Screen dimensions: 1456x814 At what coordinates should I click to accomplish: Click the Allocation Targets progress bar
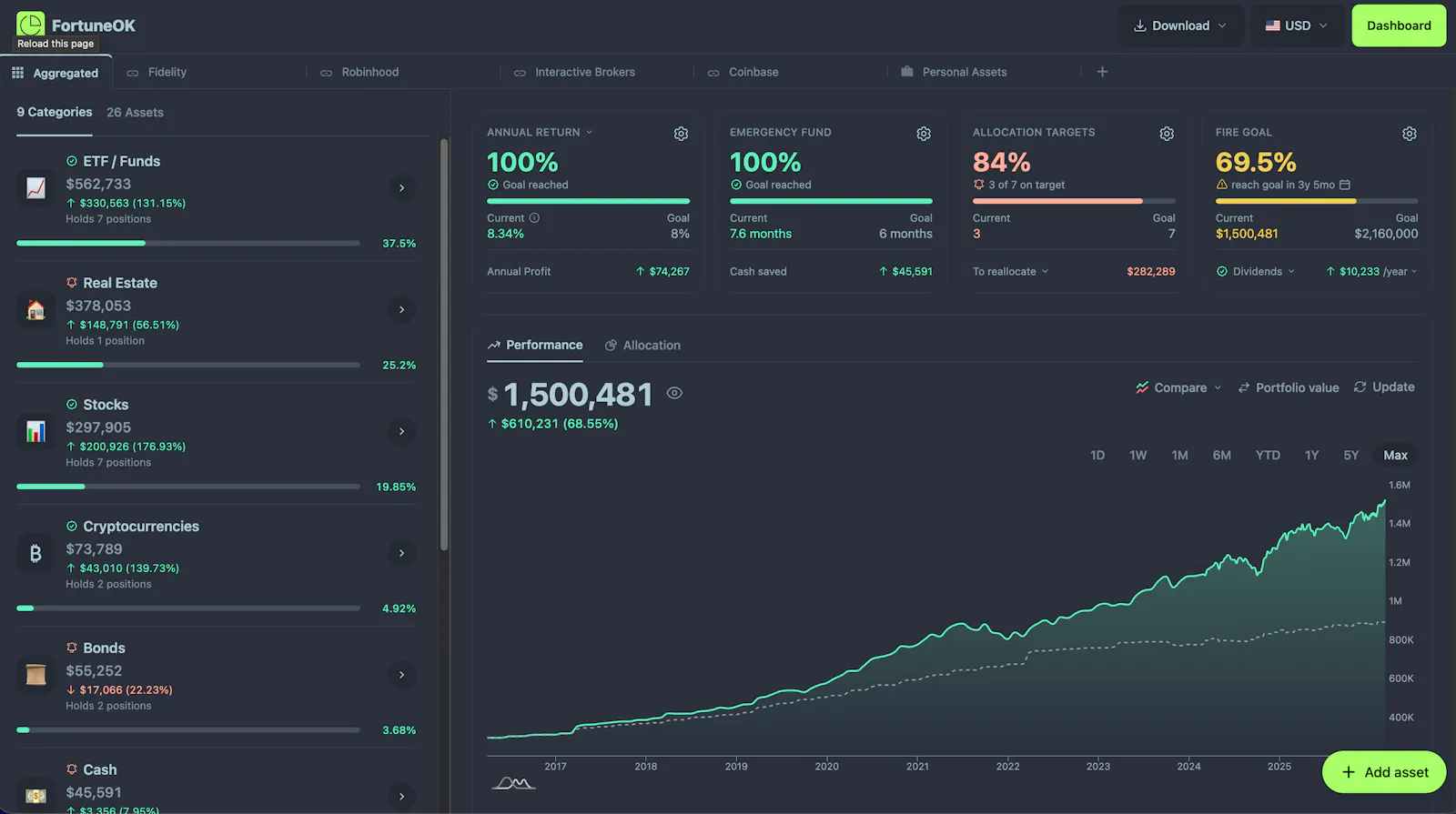[x=1074, y=201]
